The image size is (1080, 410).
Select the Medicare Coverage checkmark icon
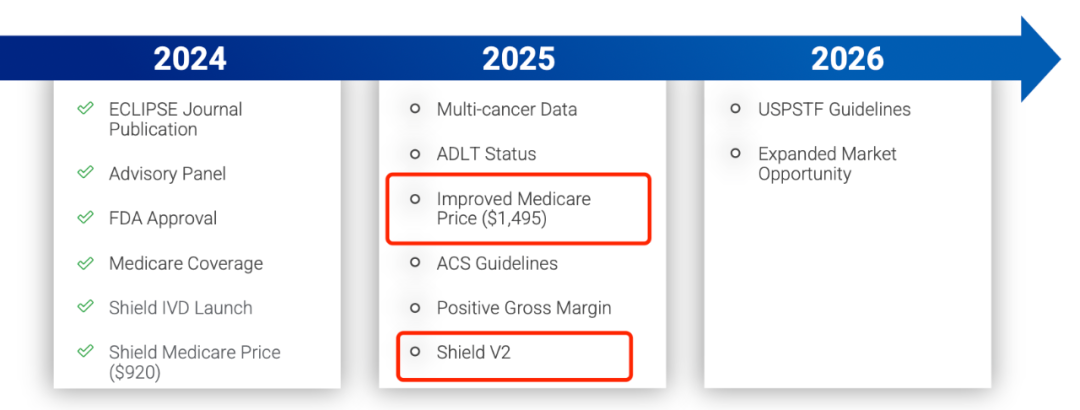(x=85, y=263)
